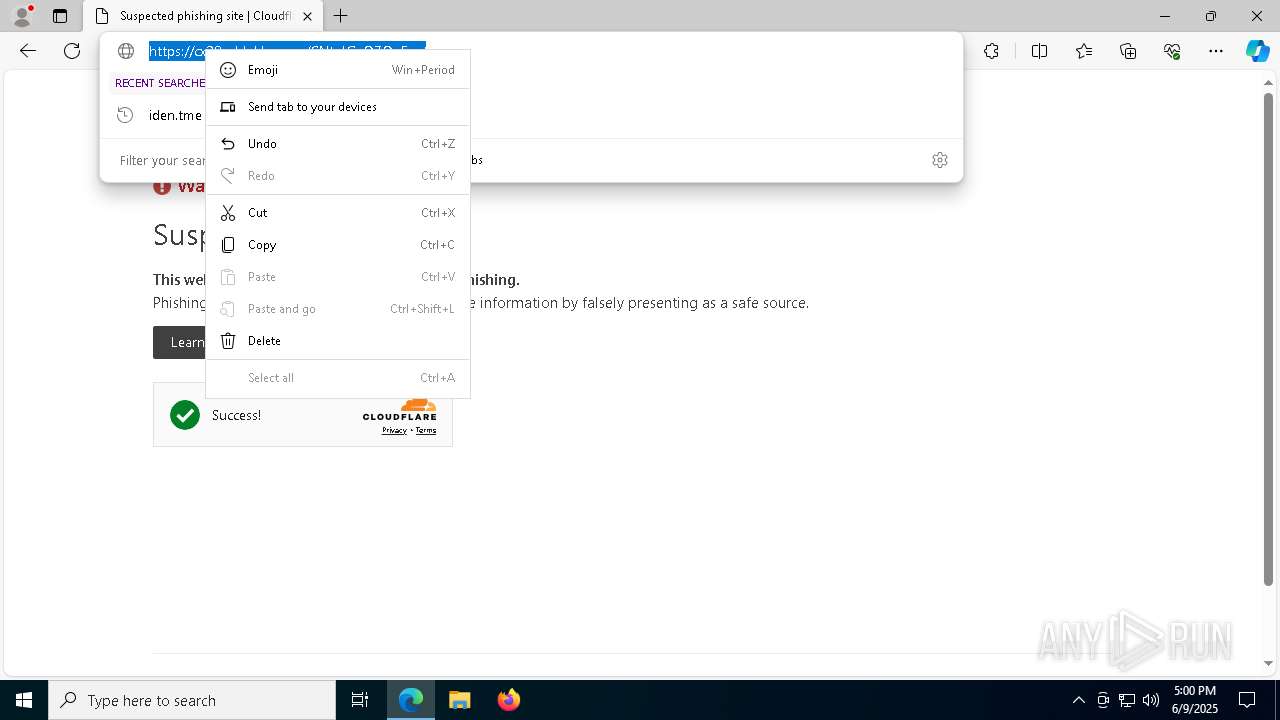The height and width of the screenshot is (720, 1280).
Task: Click the Learn more button
Action: (x=187, y=342)
